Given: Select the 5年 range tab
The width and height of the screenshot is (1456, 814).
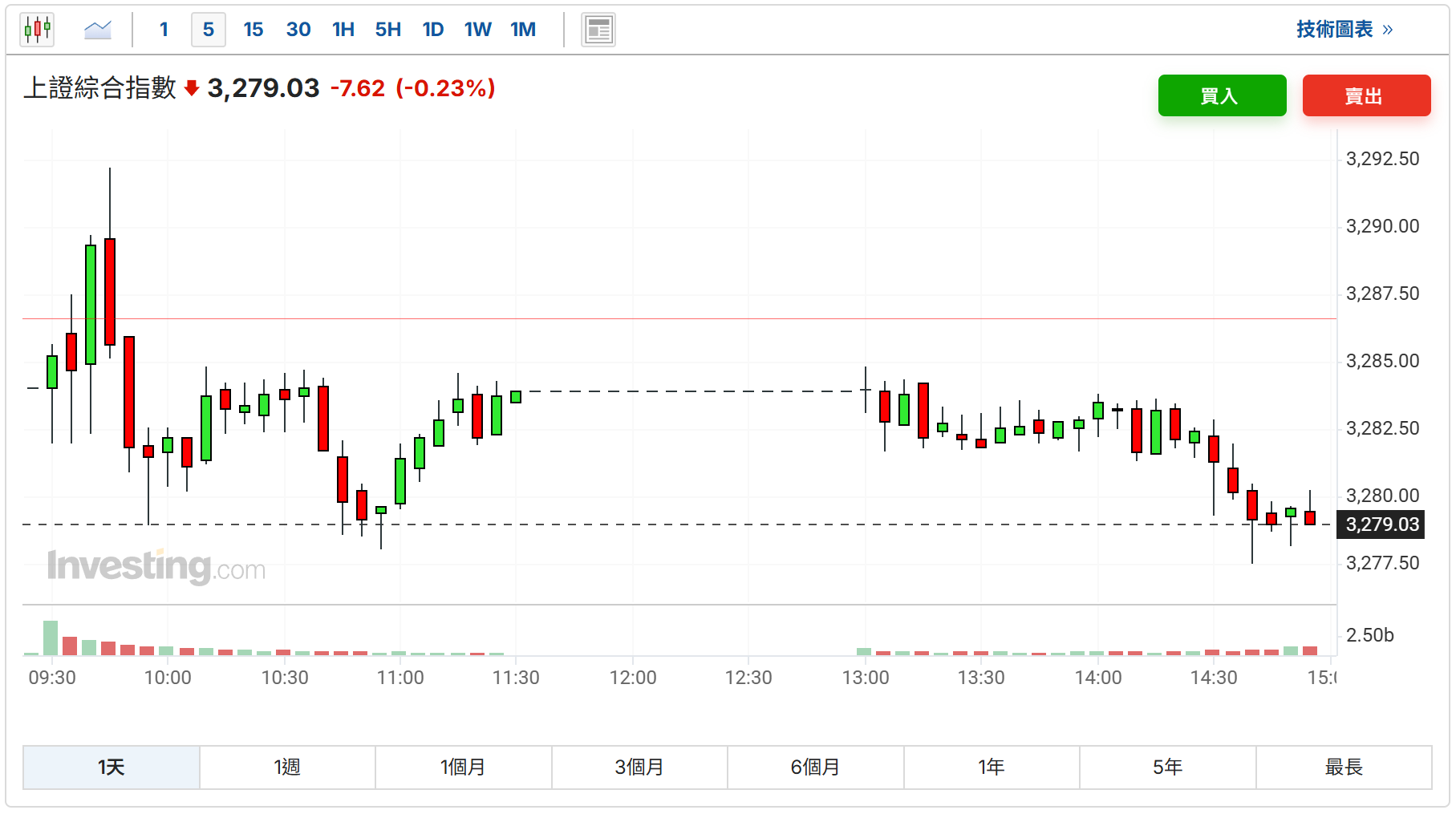Looking at the screenshot, I should 1168,767.
